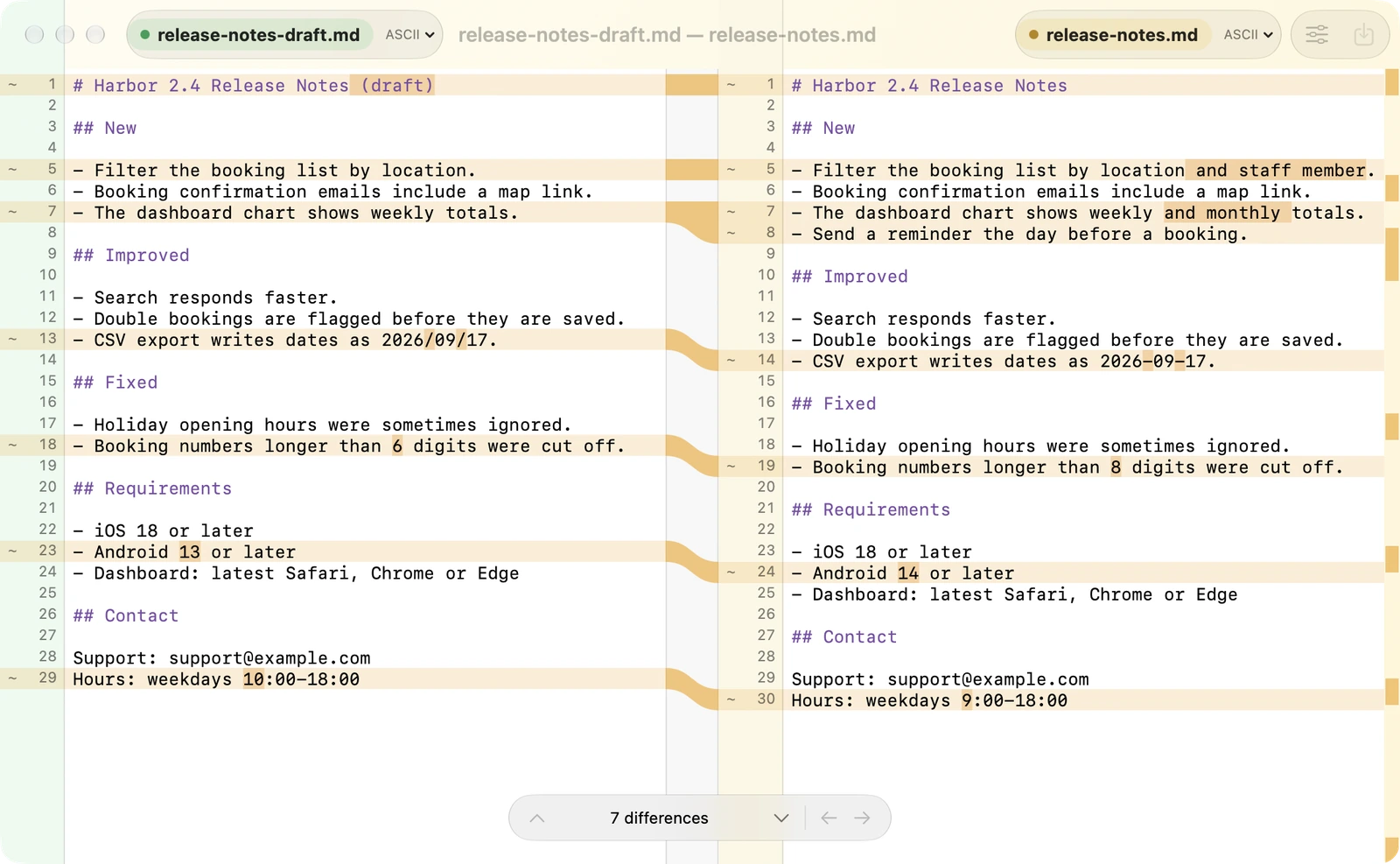The height and width of the screenshot is (864, 1400).
Task: Click the connector ribbon linking line 29 to line 30
Action: 692,689
